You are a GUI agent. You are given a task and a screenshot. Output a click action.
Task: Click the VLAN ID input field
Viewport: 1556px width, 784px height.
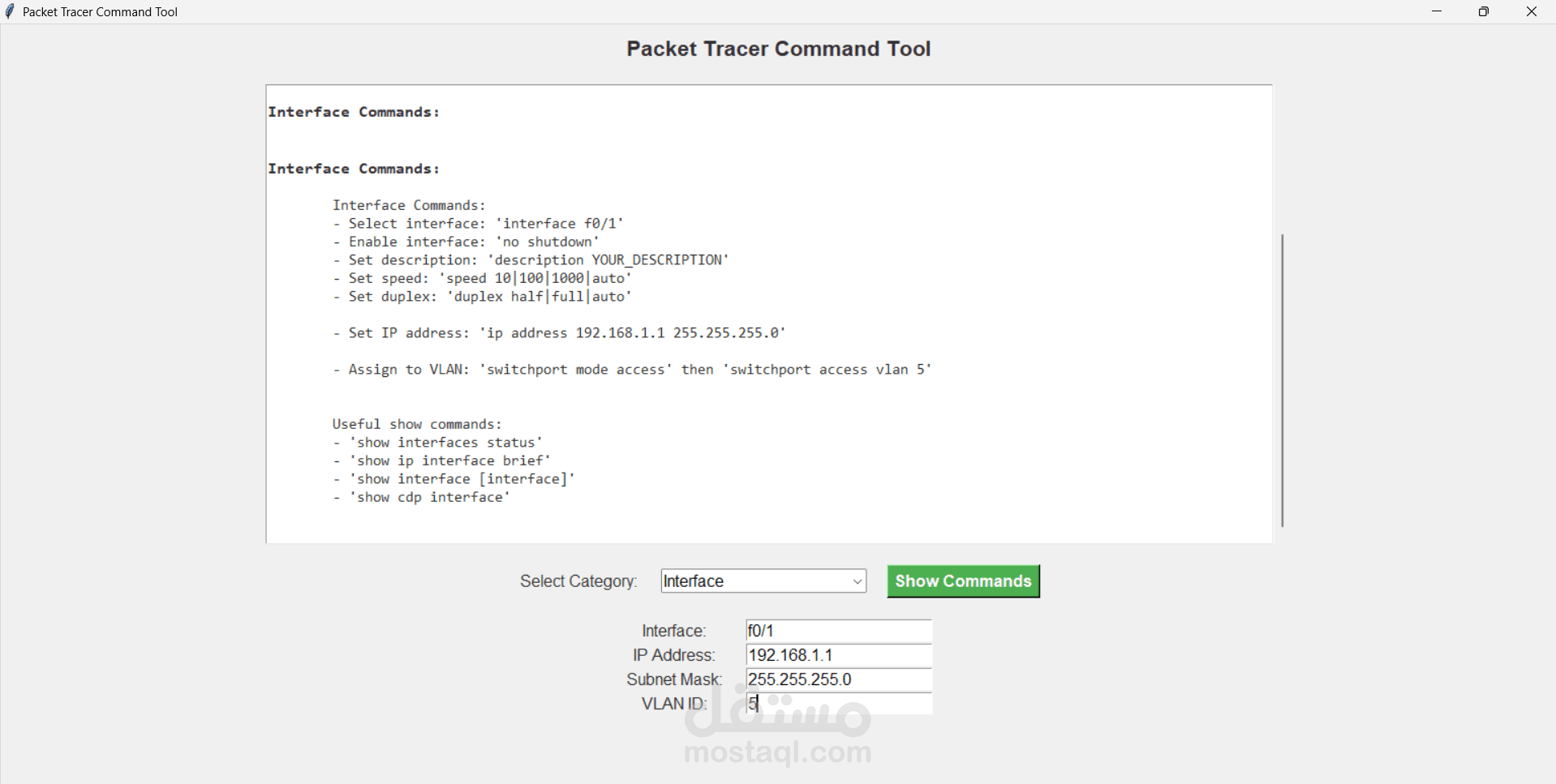coord(839,704)
